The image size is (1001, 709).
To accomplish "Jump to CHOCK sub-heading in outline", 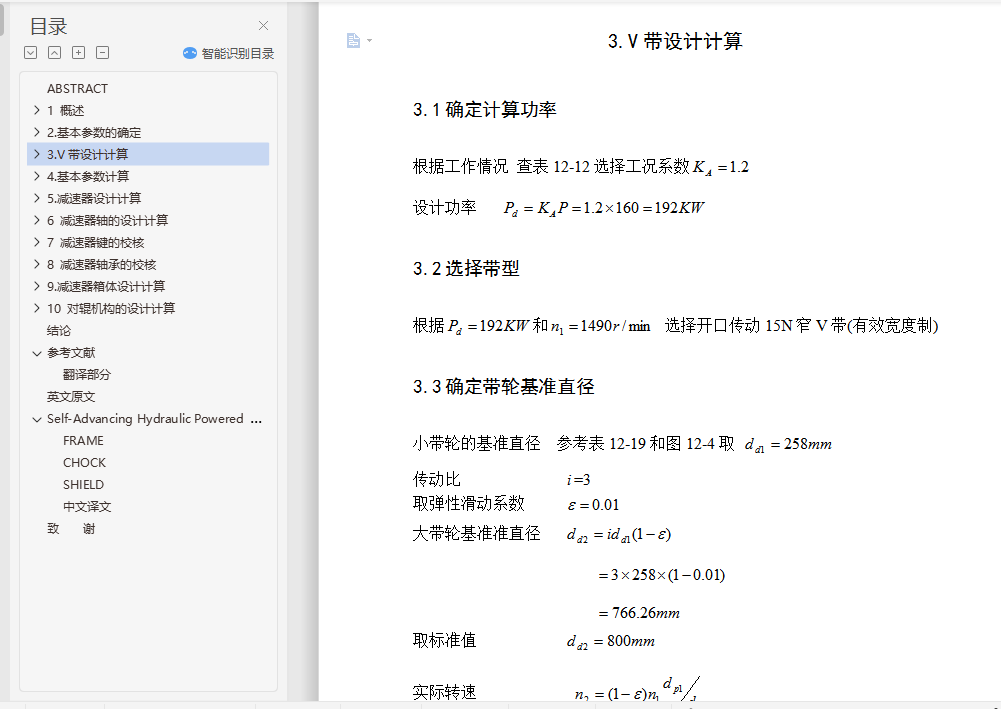I will click(84, 463).
